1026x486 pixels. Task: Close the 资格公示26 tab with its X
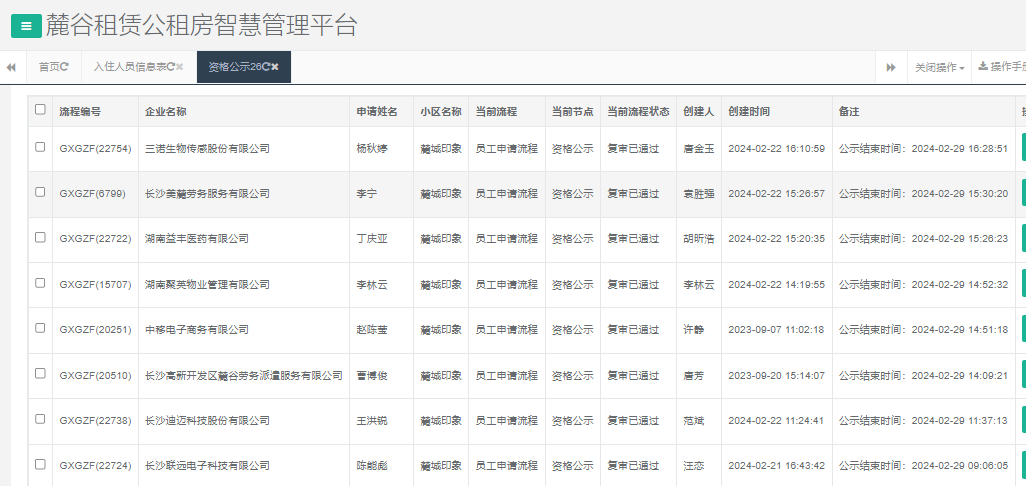pyautogui.click(x=275, y=67)
